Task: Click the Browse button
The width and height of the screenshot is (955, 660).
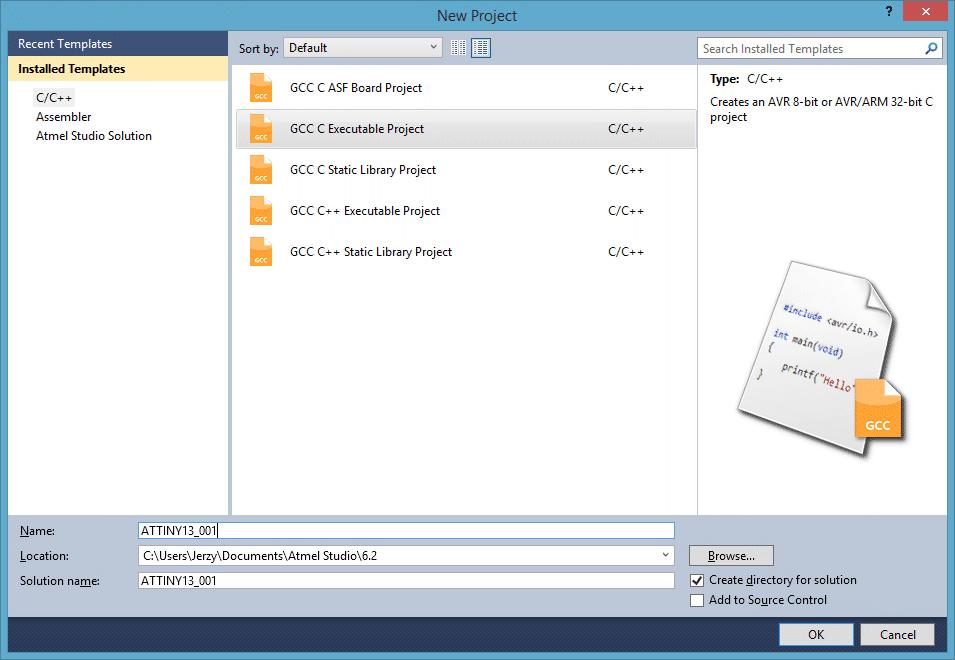Action: (x=731, y=555)
